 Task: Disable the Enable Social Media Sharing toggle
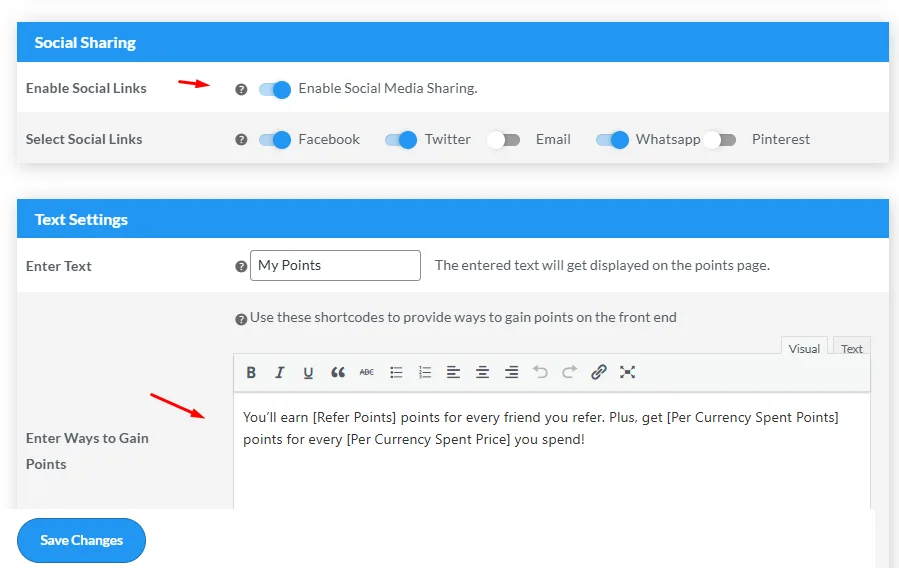[x=275, y=89]
